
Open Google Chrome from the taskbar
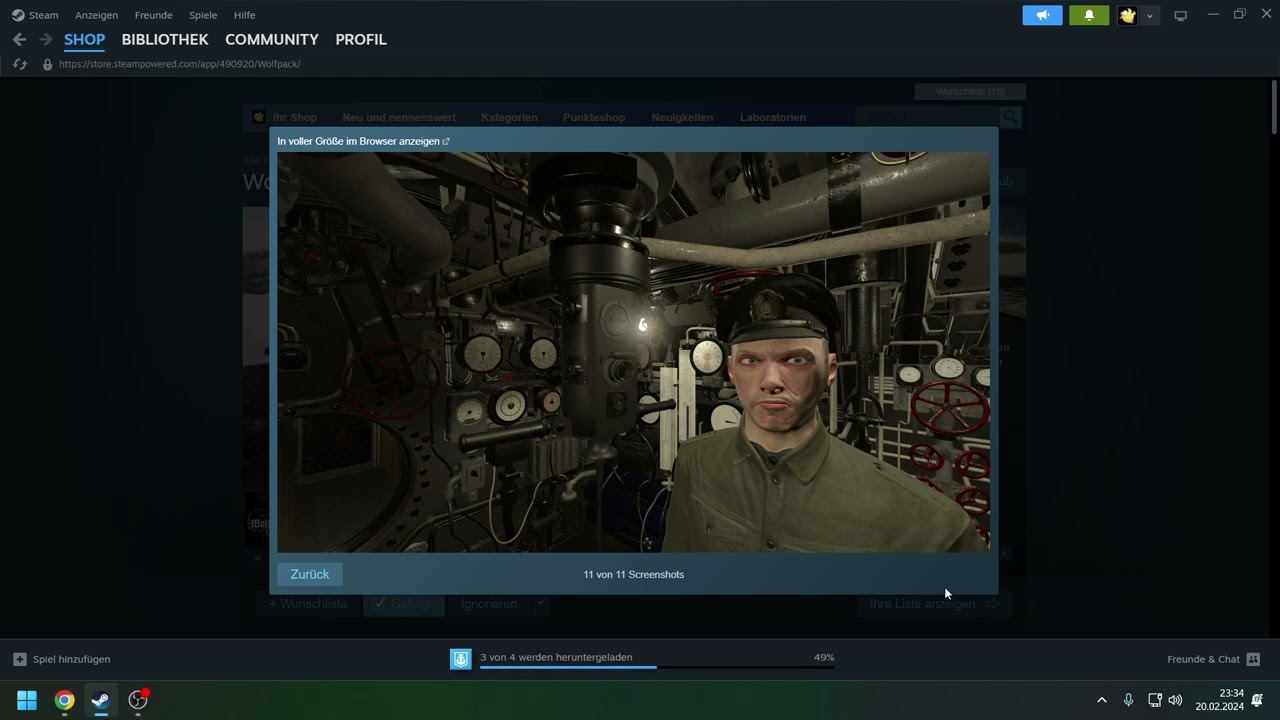point(64,700)
